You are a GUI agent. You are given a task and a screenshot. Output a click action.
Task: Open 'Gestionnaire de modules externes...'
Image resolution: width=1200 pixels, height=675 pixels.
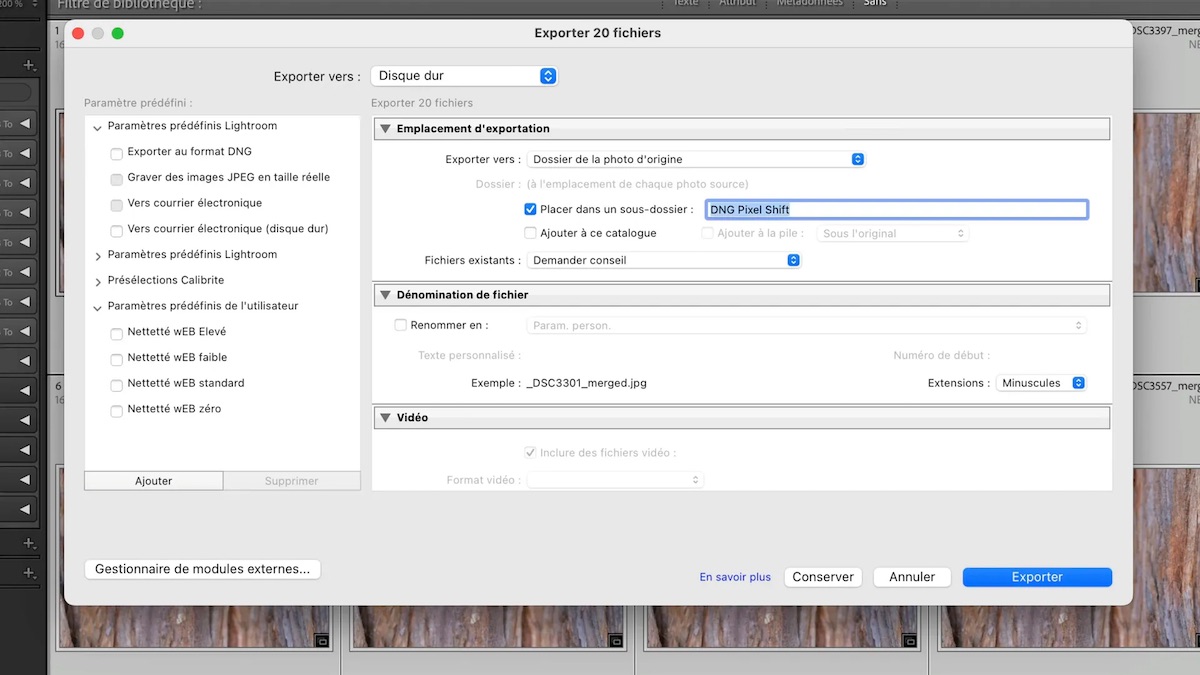point(202,569)
